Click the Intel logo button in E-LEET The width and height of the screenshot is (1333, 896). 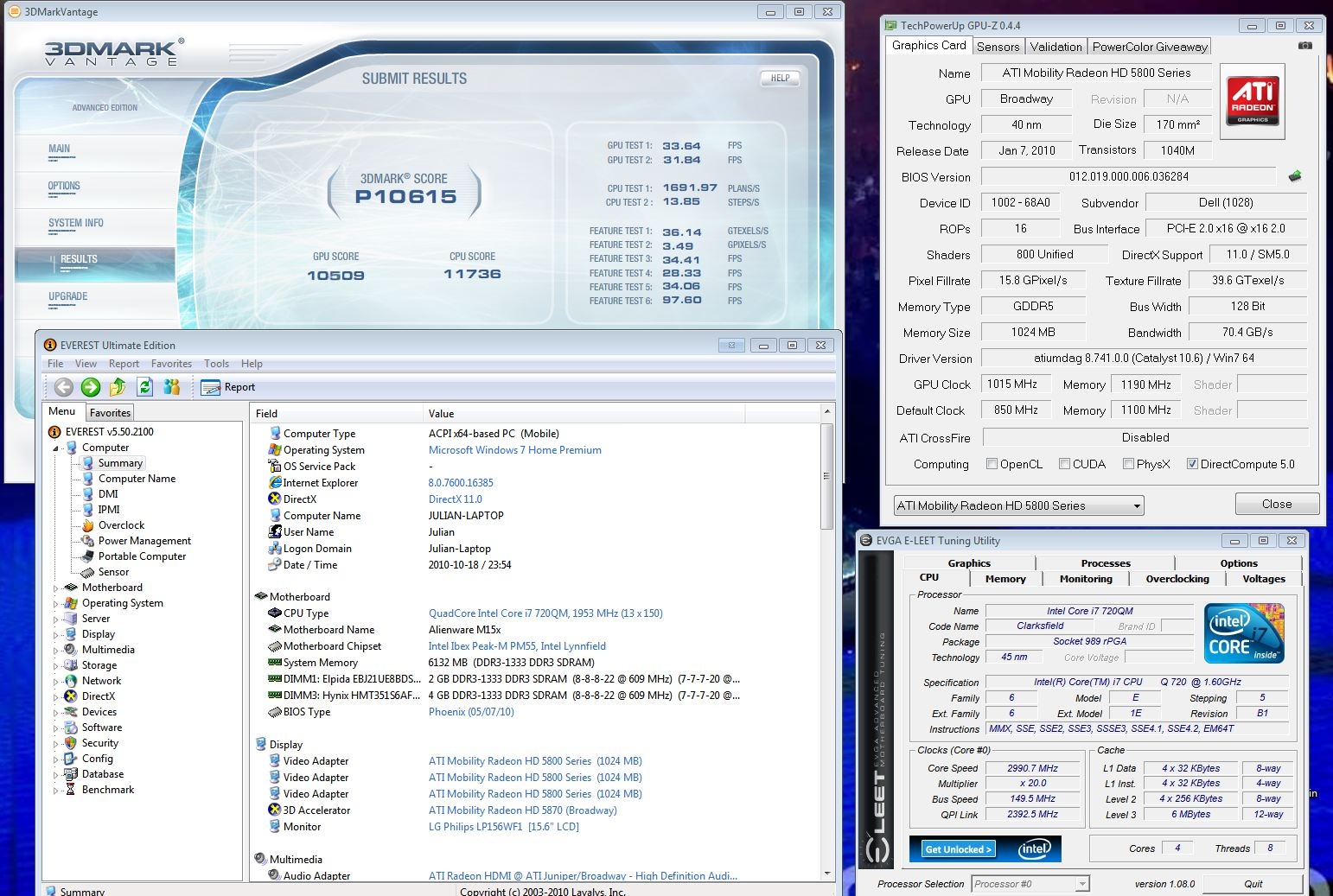(x=1034, y=848)
